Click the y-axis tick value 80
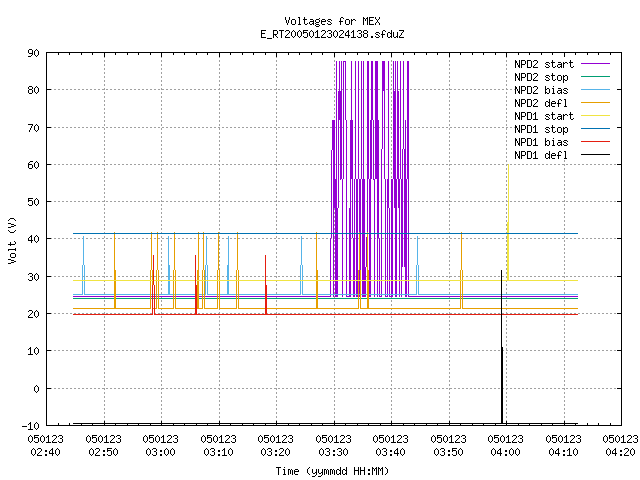The width and height of the screenshot is (640, 480). point(33,90)
